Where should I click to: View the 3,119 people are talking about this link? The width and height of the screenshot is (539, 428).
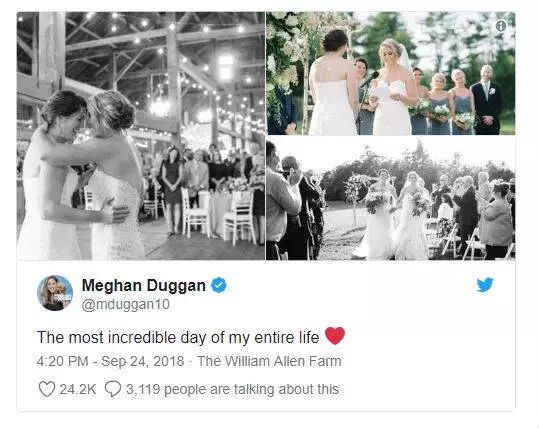tap(232, 389)
